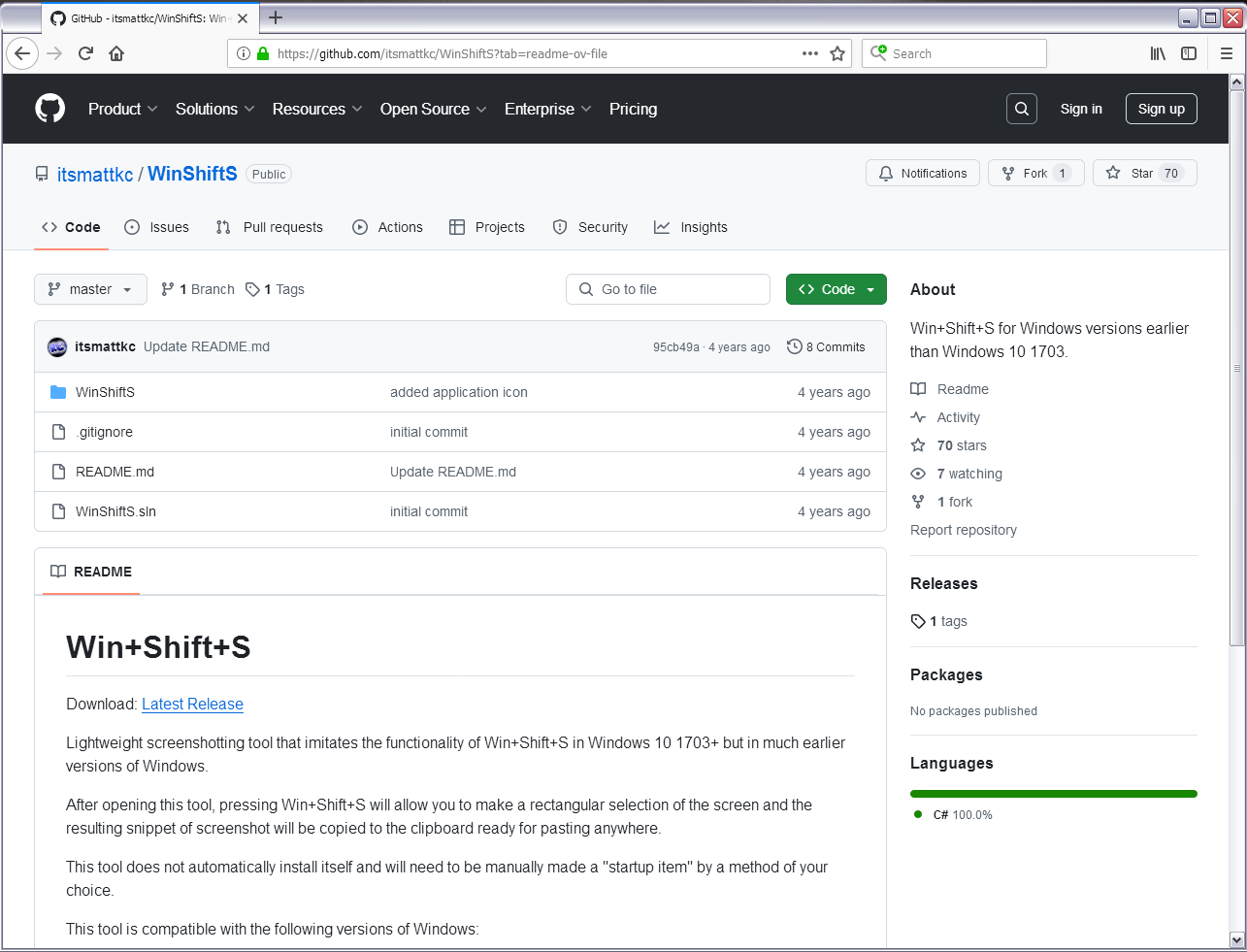Click the Sign up button
The height and width of the screenshot is (952, 1247).
coord(1162,109)
